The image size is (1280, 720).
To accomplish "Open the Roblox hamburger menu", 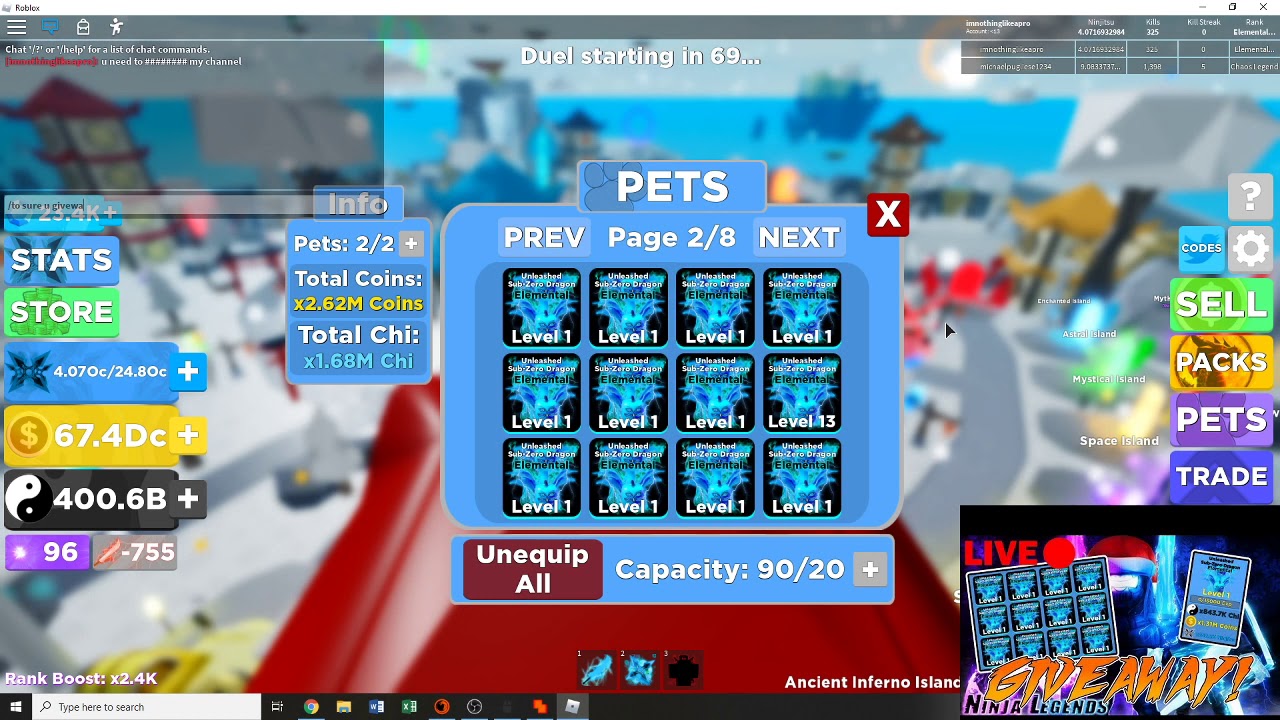I will click(x=17, y=27).
